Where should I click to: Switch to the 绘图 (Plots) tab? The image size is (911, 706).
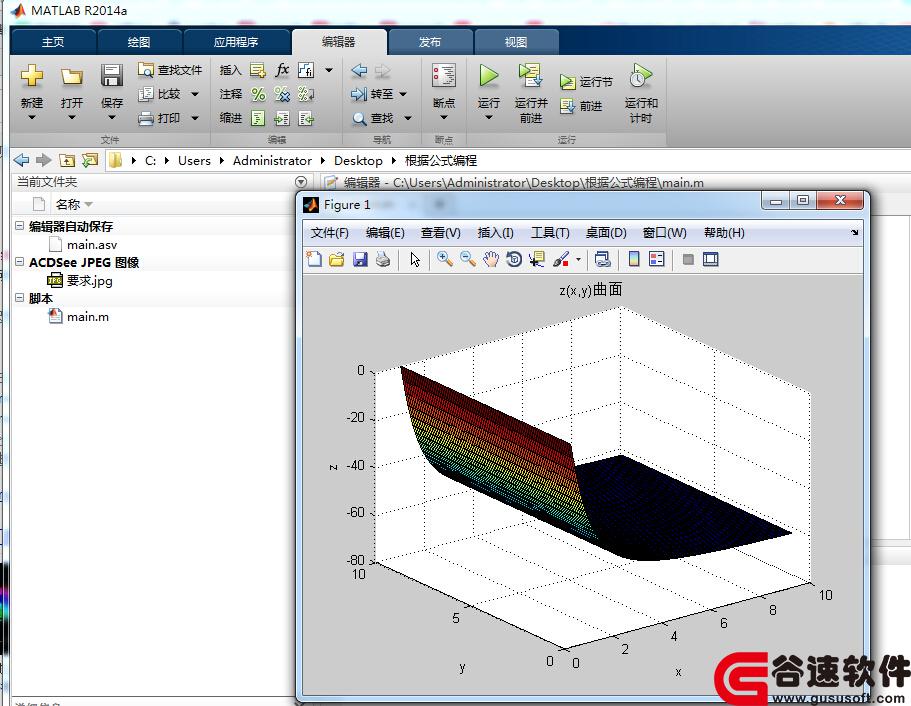tap(139, 42)
